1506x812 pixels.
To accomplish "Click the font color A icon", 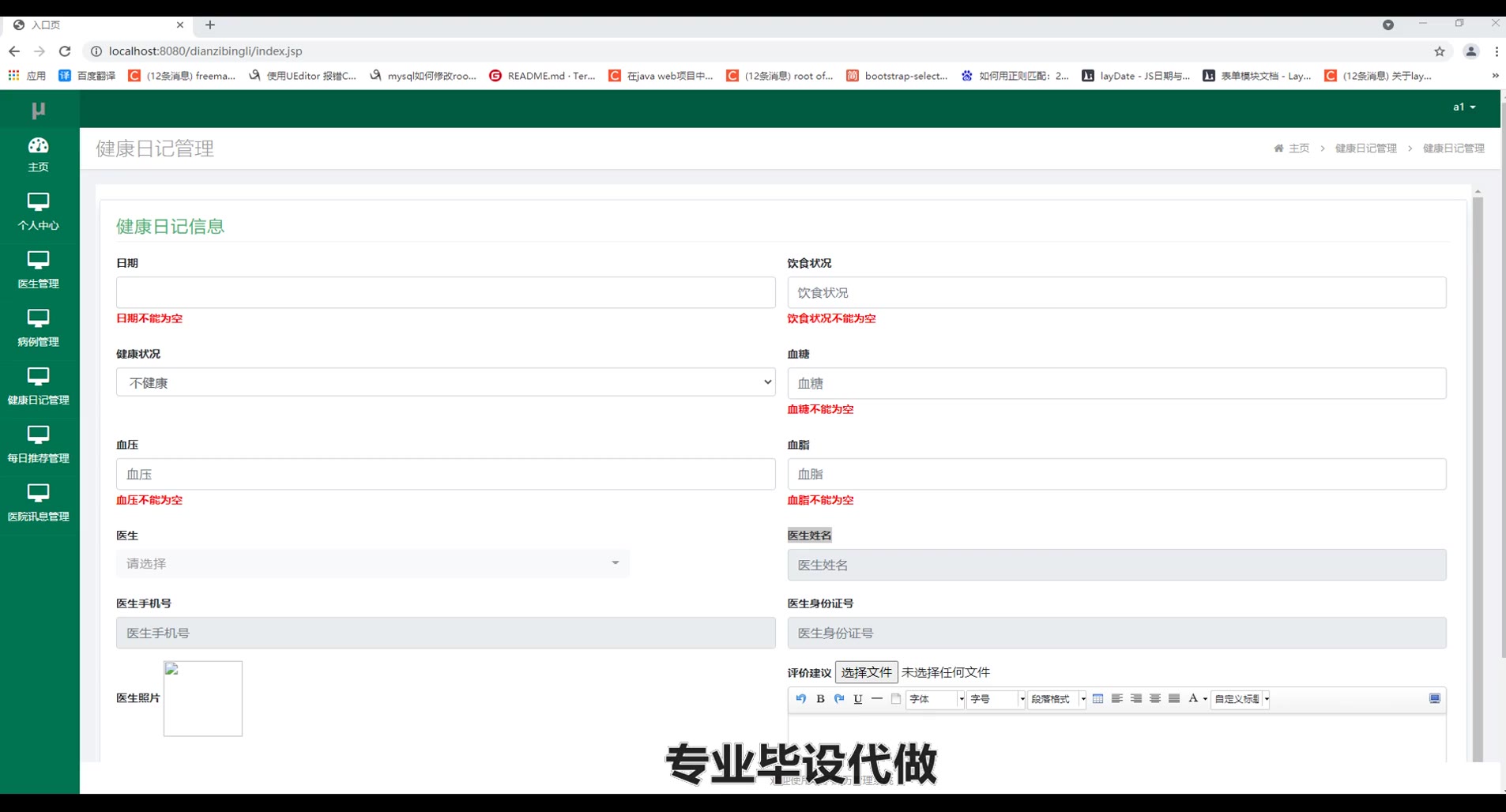I will [x=1193, y=699].
